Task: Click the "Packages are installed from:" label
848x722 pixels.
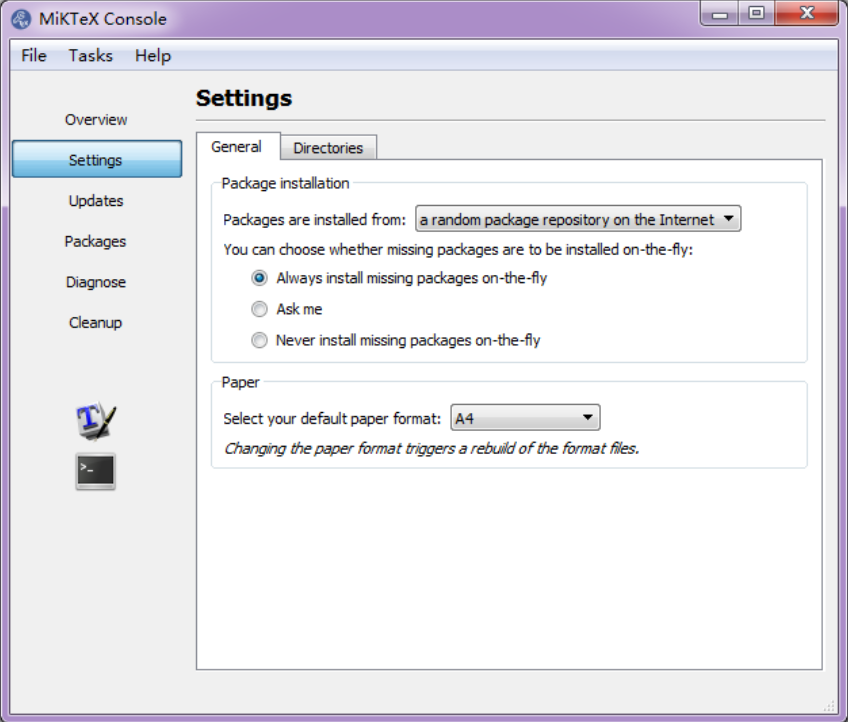Action: pos(314,220)
